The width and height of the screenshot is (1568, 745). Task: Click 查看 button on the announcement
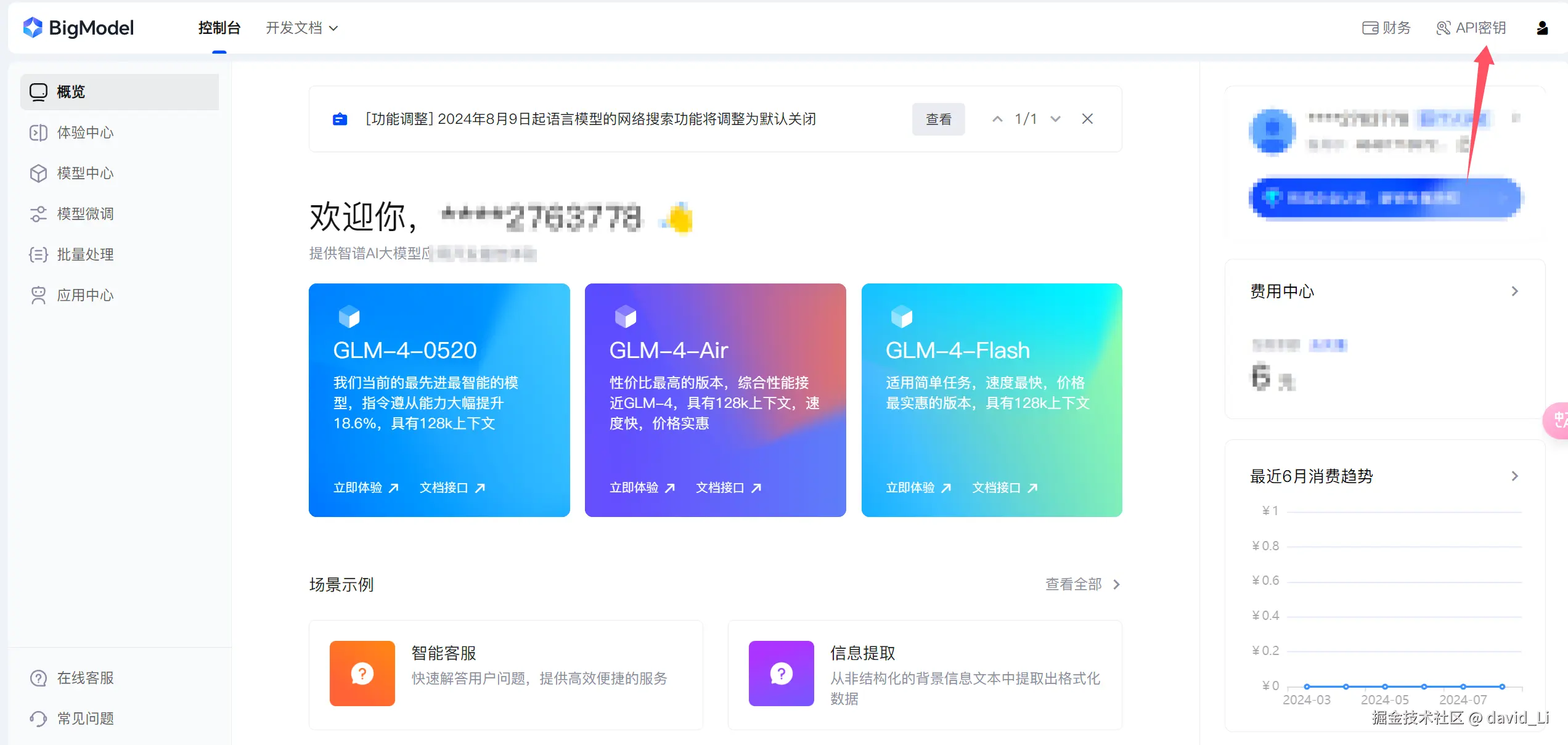[938, 119]
